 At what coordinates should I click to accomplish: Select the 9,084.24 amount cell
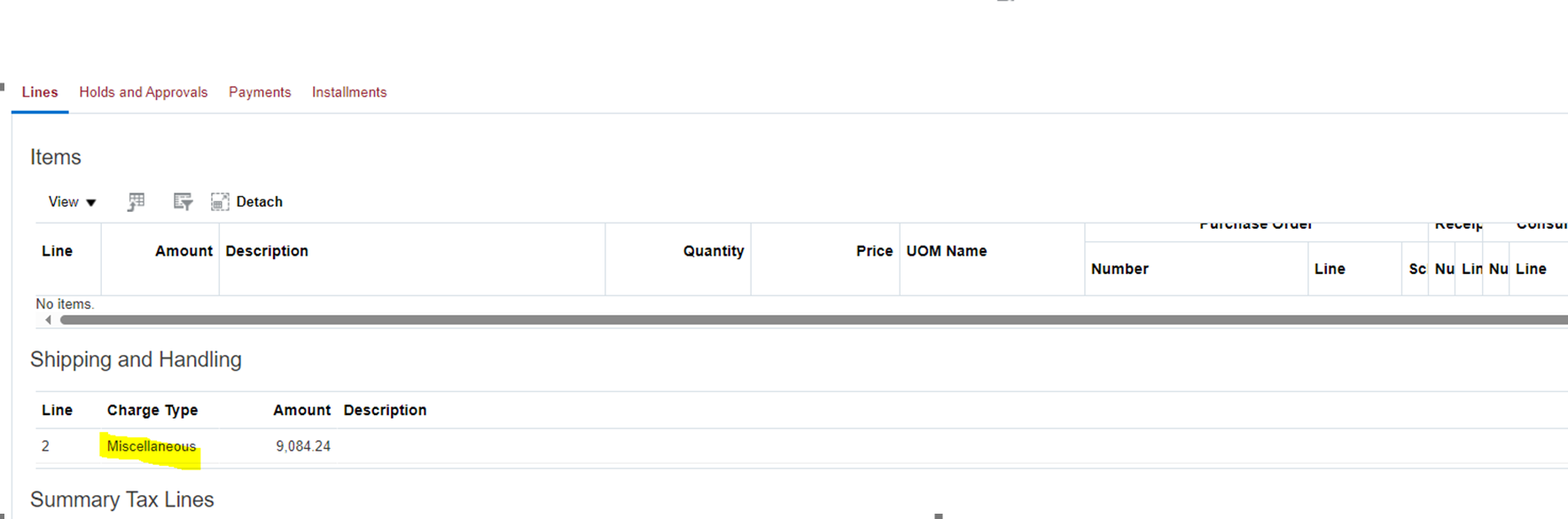(303, 446)
